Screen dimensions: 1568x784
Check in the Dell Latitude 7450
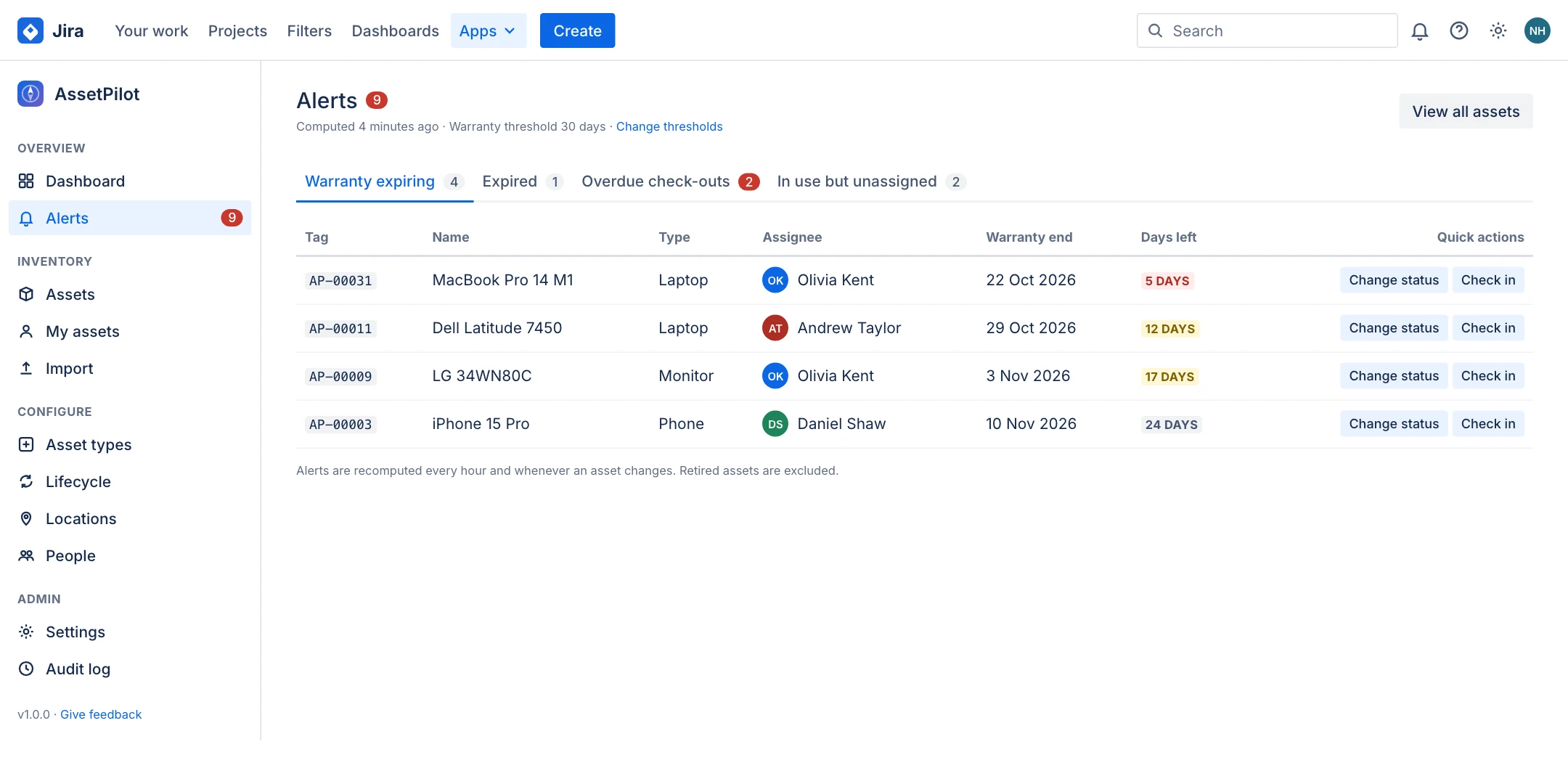click(1488, 328)
